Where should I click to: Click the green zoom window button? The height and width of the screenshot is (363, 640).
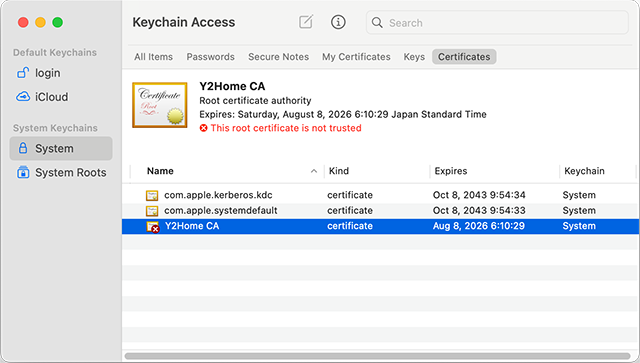pos(58,22)
